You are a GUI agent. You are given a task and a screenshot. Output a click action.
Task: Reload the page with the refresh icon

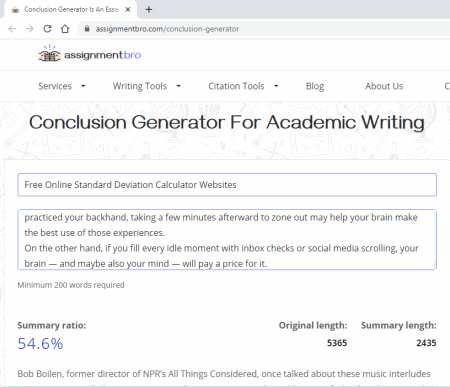tap(47, 29)
